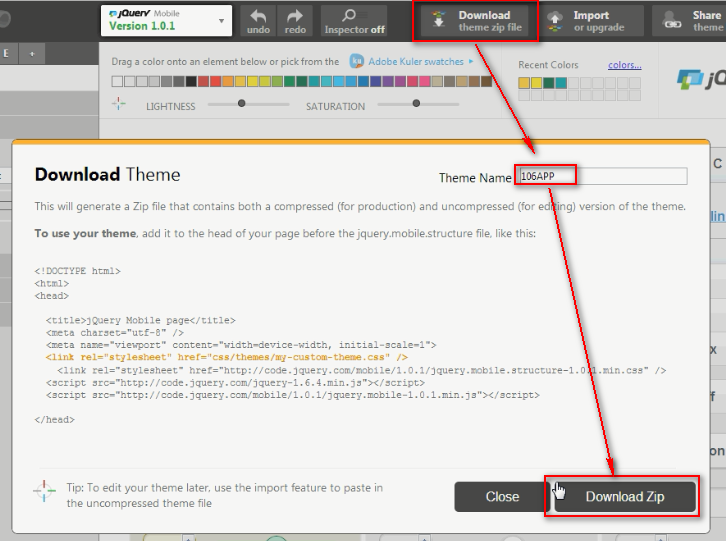Image resolution: width=726 pixels, height=541 pixels.
Task: Open the recent colors... link
Action: (x=625, y=65)
